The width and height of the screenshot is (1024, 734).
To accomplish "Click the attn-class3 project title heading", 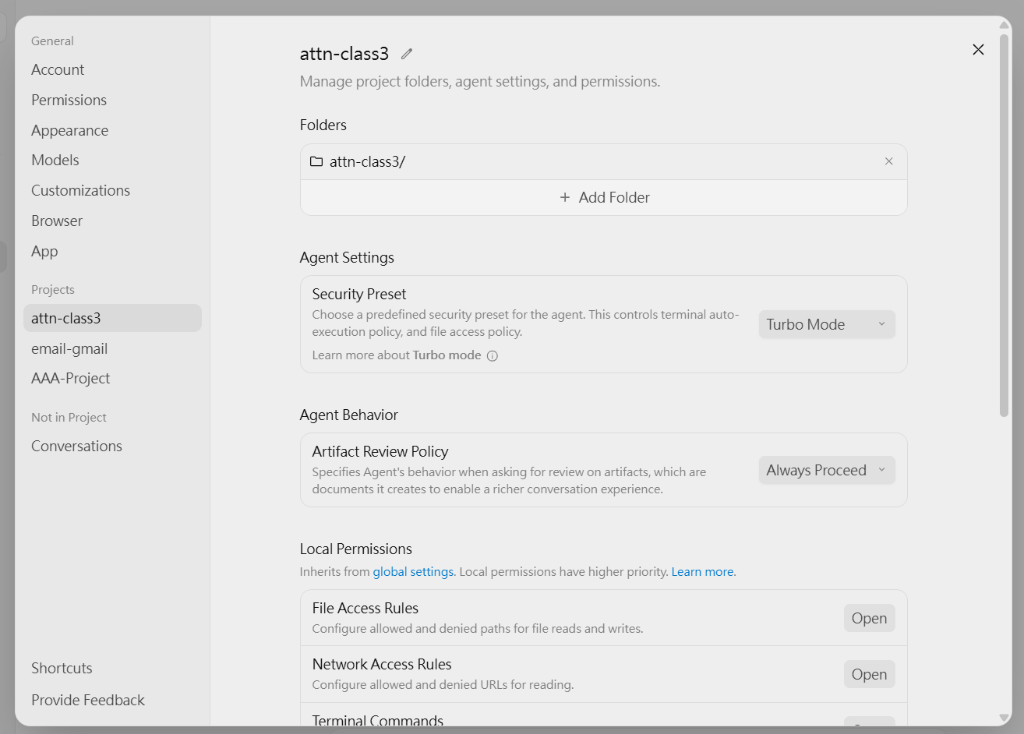I will click(344, 54).
